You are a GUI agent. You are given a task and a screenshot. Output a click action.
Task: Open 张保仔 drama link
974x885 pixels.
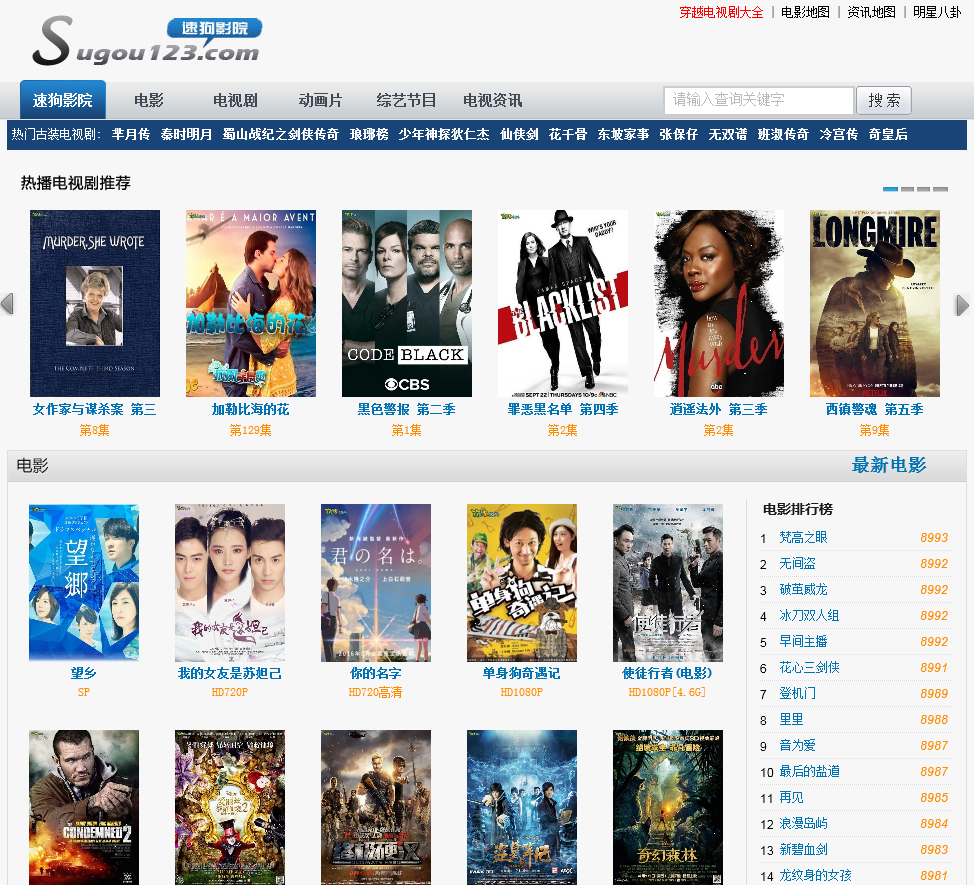[679, 134]
